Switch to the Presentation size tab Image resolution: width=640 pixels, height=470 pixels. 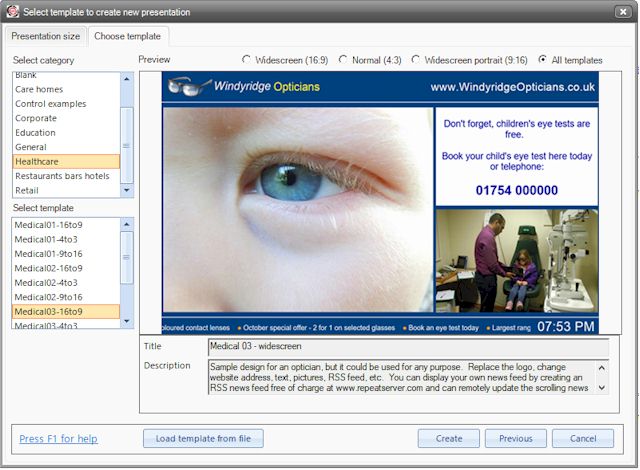pyautogui.click(x=45, y=36)
